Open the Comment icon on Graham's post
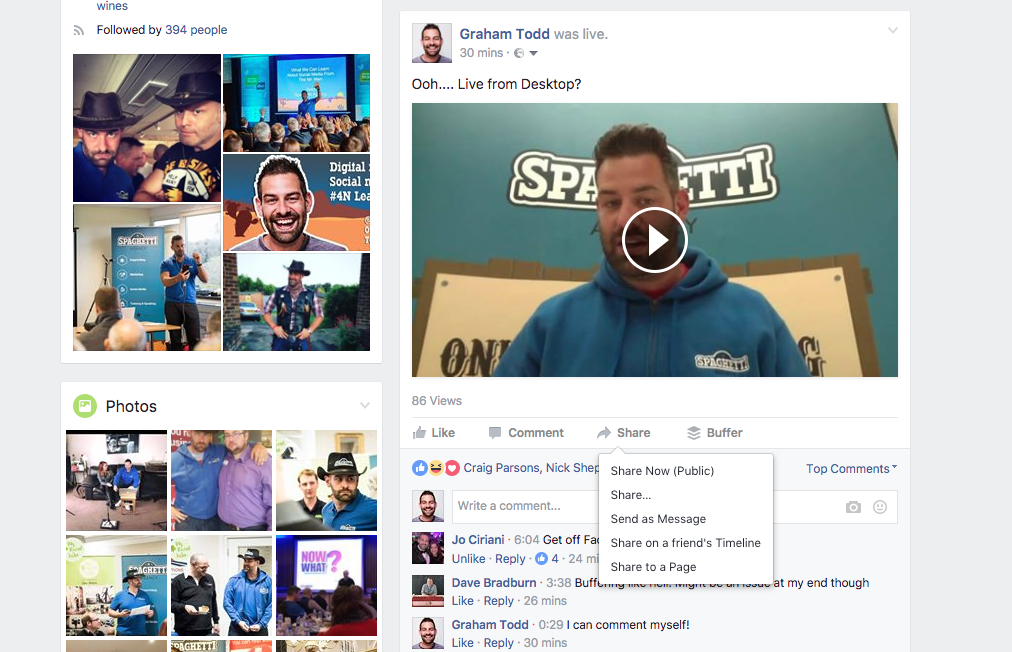The image size is (1012, 652). (494, 432)
